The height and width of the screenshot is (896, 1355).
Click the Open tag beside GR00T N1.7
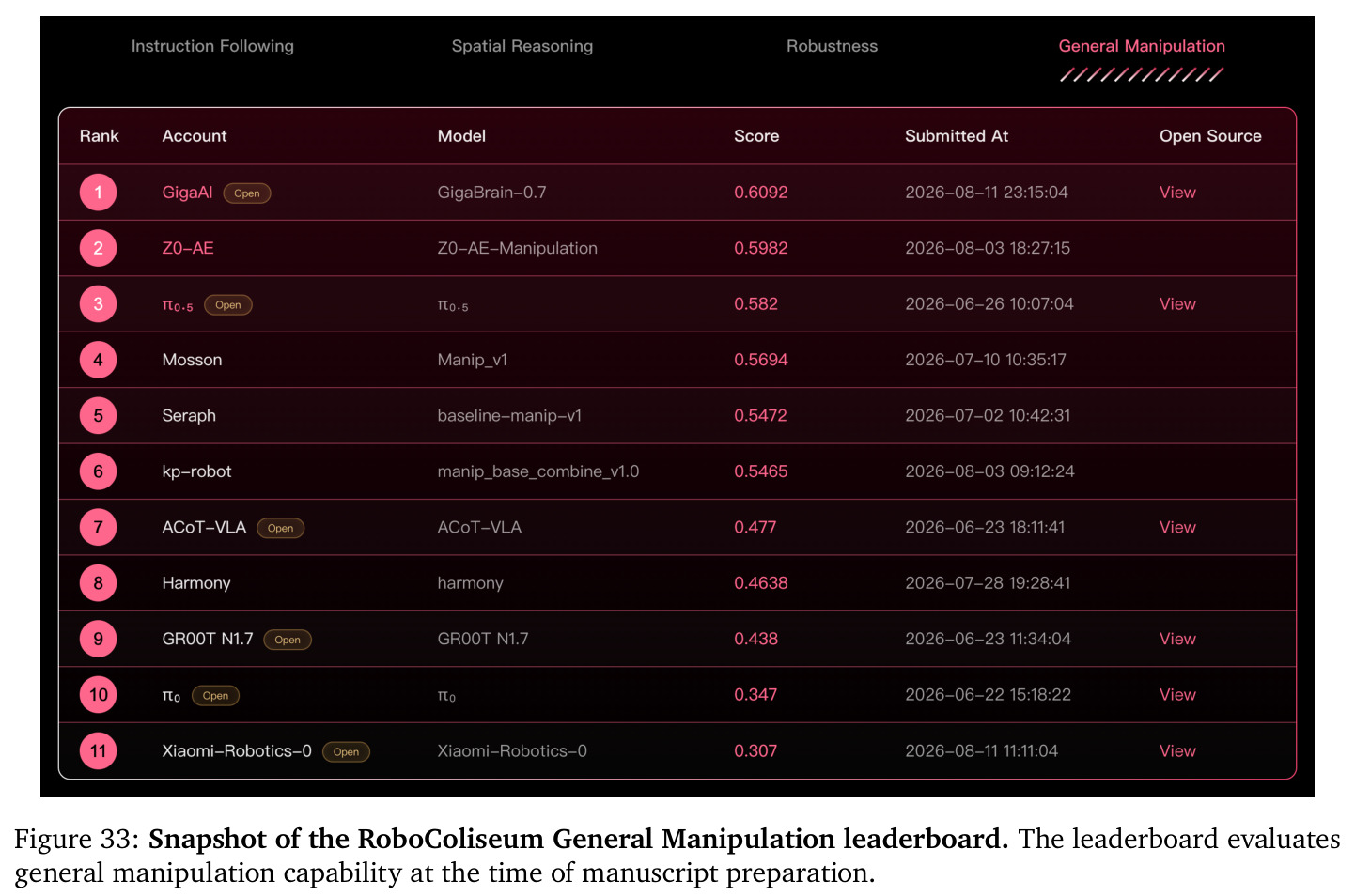pos(288,641)
